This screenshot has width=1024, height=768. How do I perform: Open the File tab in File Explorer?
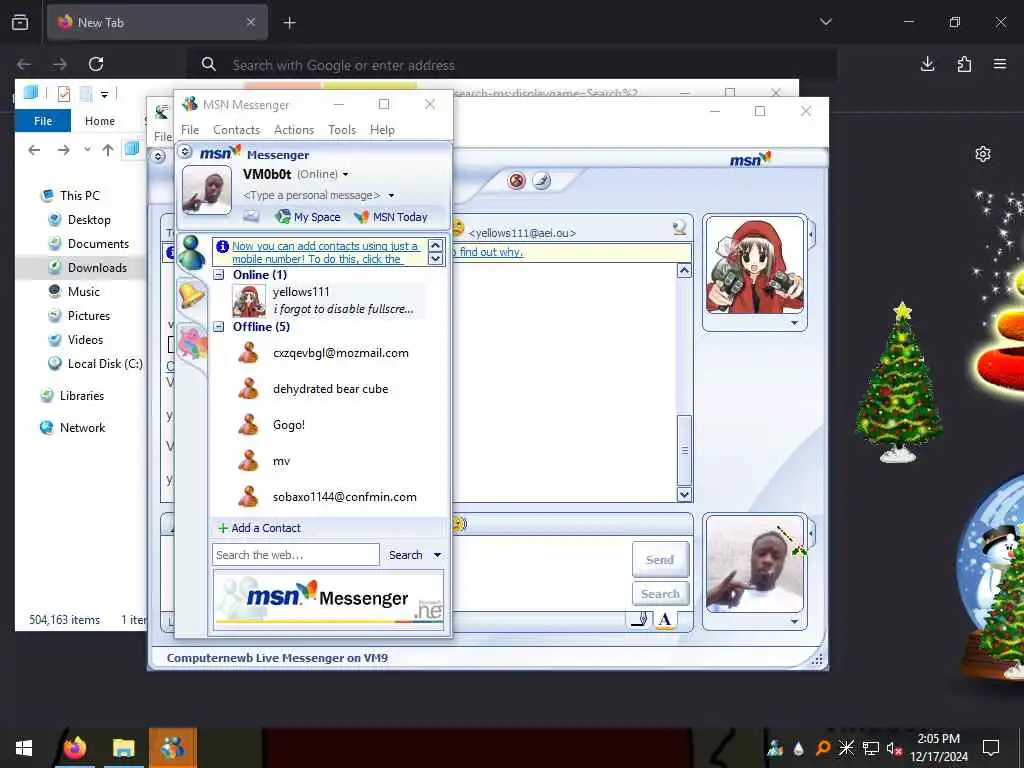tap(43, 121)
